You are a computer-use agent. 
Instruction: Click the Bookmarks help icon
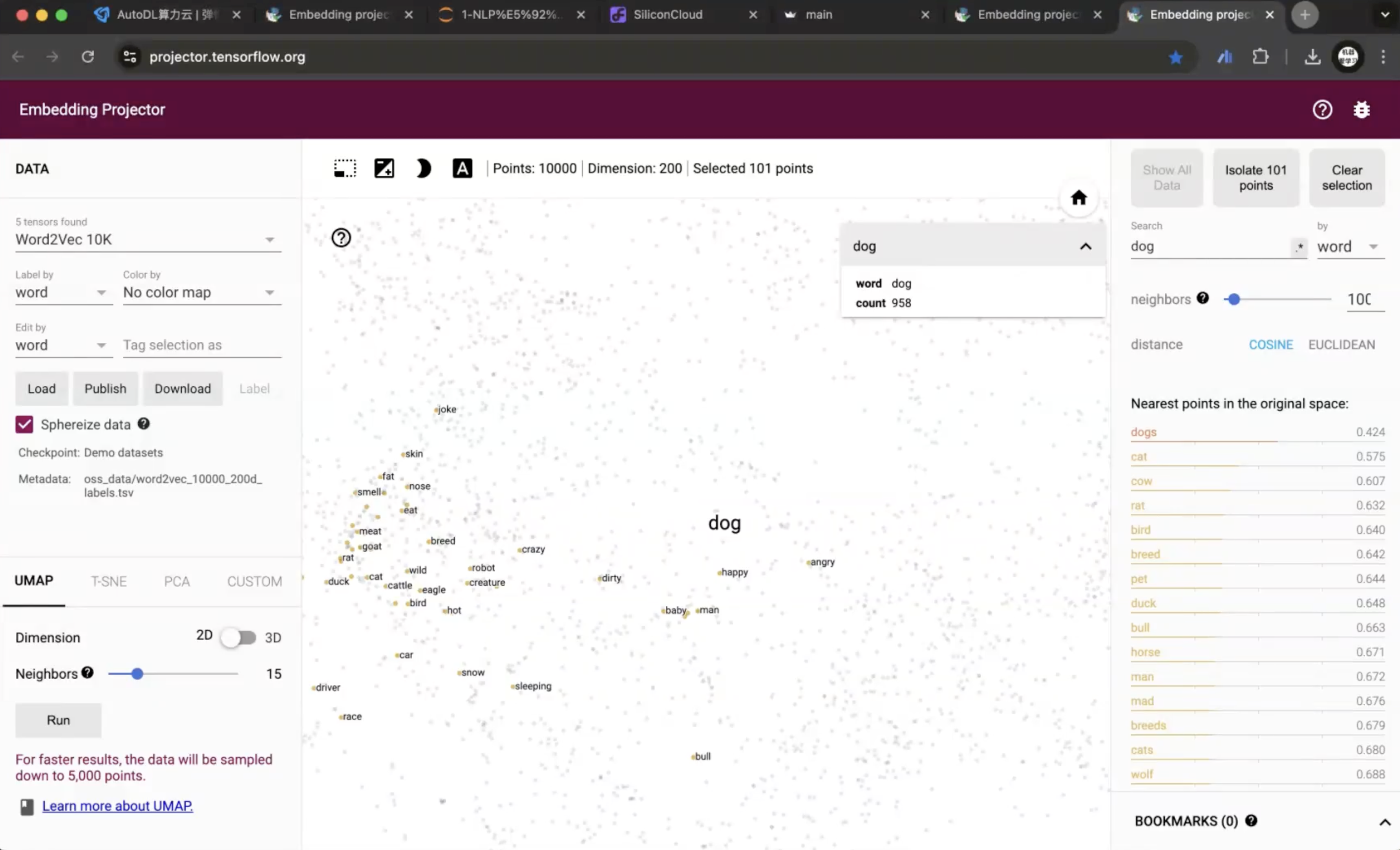(x=1251, y=821)
